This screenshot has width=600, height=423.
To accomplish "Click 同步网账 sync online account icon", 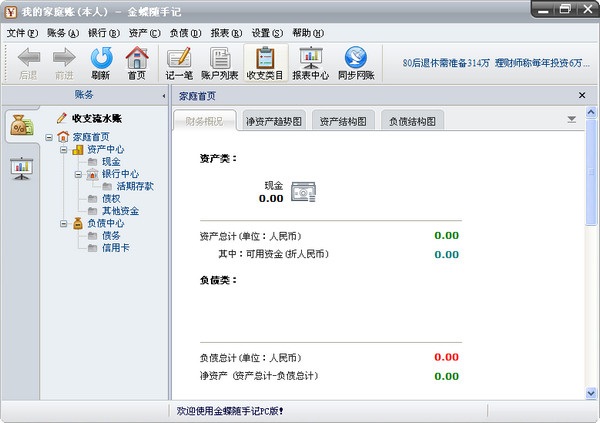I will click(355, 62).
